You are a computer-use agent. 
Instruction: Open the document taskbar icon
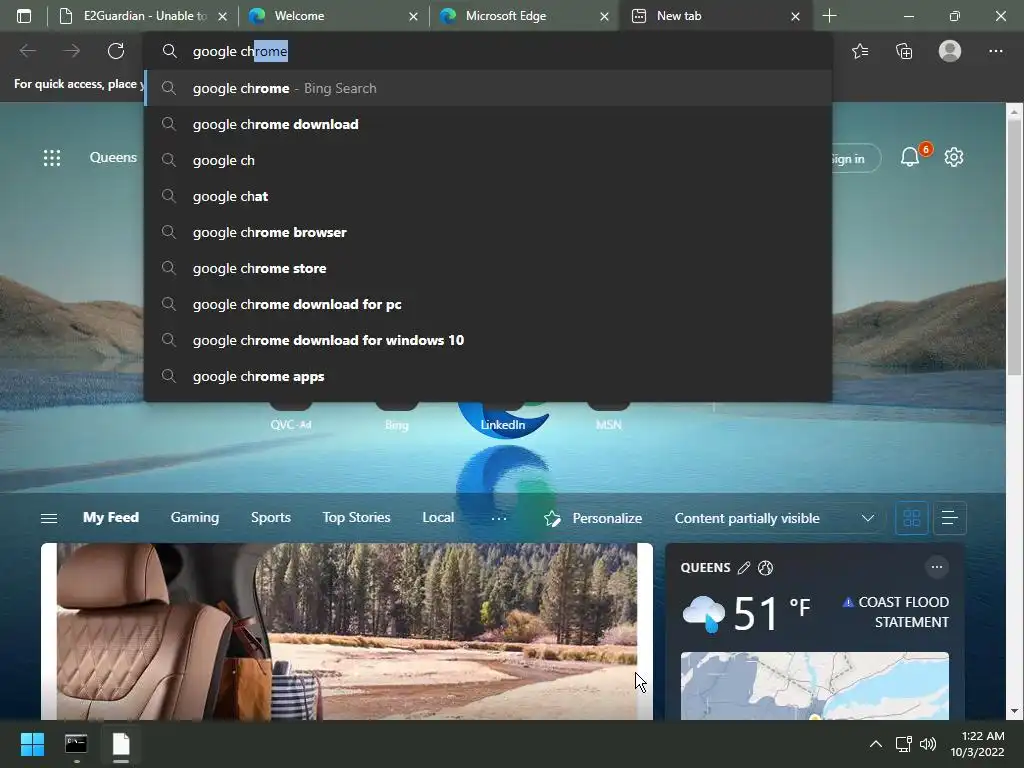coord(121,744)
